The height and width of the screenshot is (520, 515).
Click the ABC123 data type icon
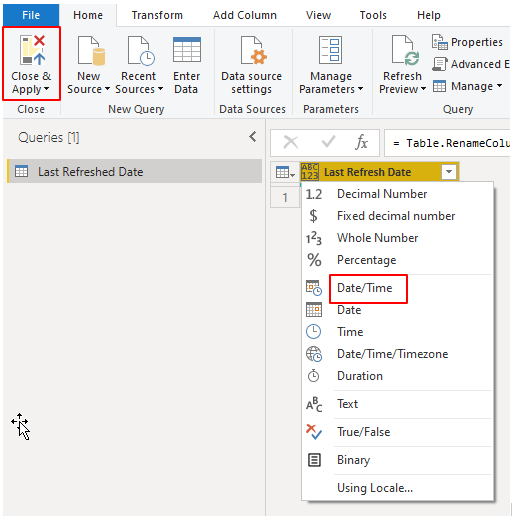pyautogui.click(x=310, y=172)
